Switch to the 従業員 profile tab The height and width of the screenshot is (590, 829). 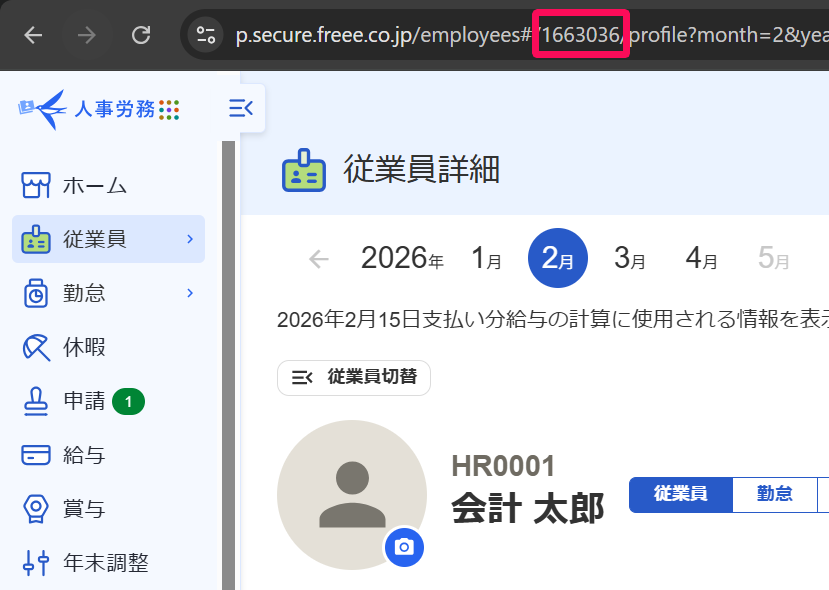680,494
